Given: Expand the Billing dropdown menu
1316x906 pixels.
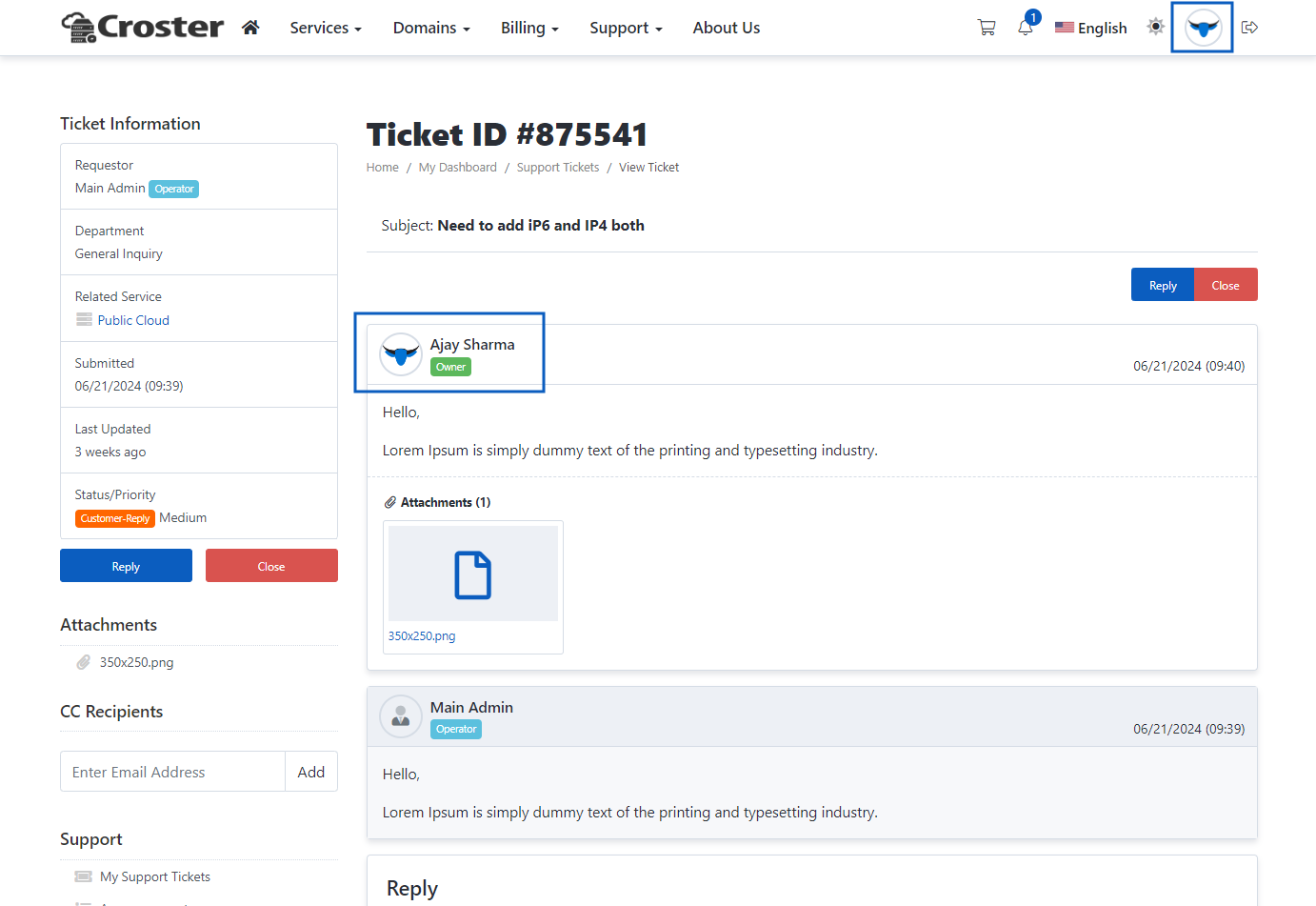Looking at the screenshot, I should 529,28.
